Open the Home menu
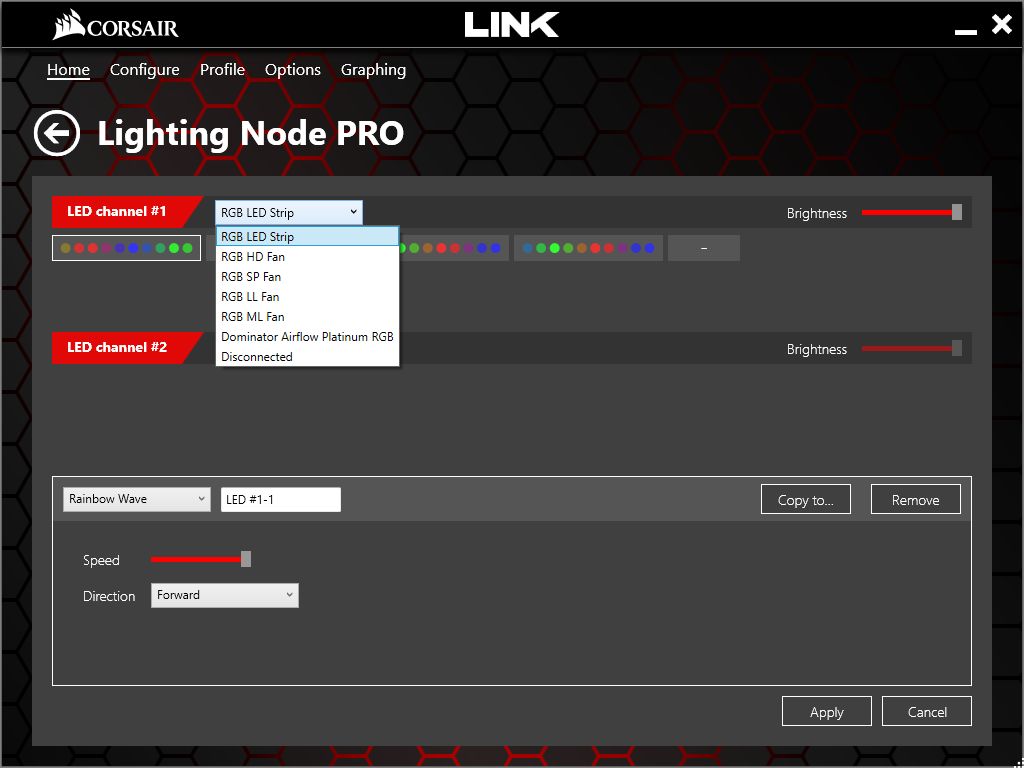The width and height of the screenshot is (1024, 768). (68, 70)
